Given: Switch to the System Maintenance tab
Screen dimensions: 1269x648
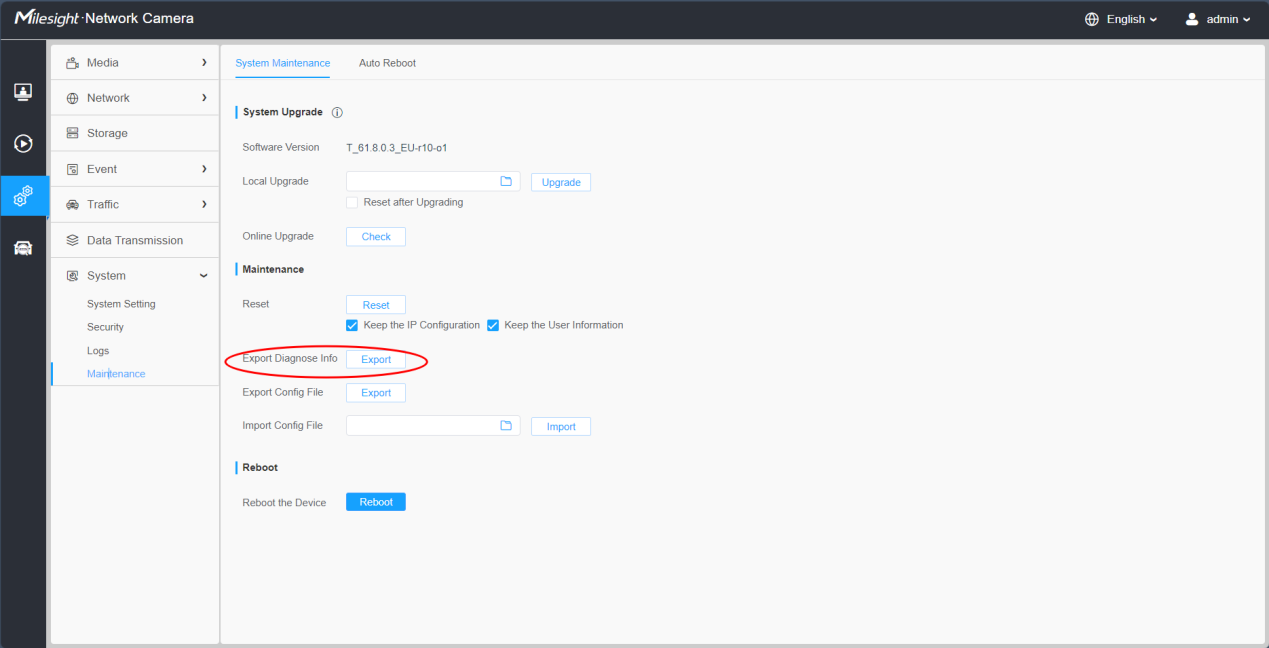Looking at the screenshot, I should 282,63.
